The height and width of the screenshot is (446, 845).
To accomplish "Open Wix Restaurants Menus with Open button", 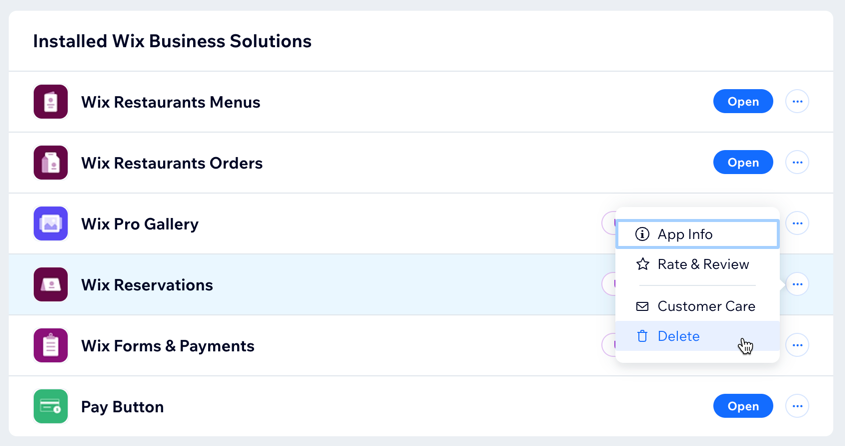I will tap(743, 101).
